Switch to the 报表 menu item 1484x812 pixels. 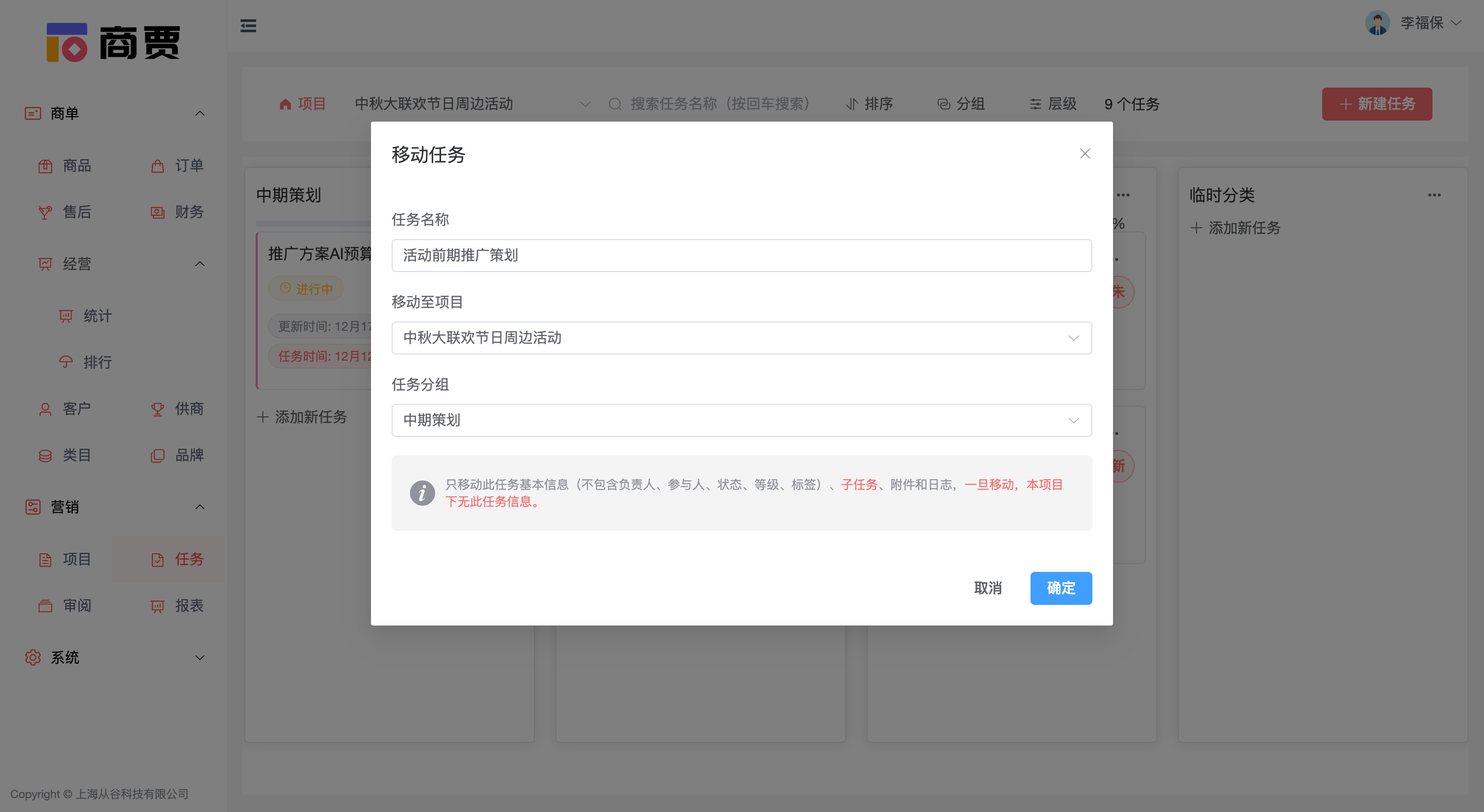189,605
